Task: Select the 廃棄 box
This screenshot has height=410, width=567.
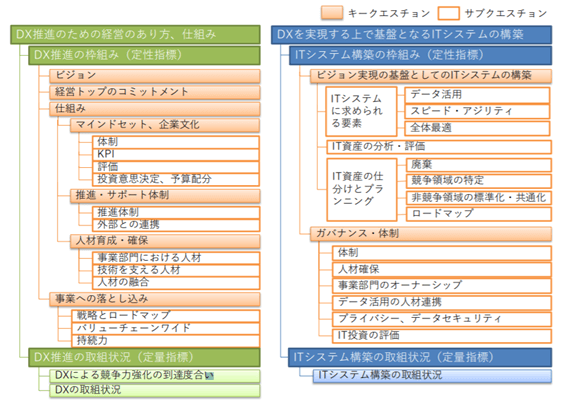Action: click(479, 165)
